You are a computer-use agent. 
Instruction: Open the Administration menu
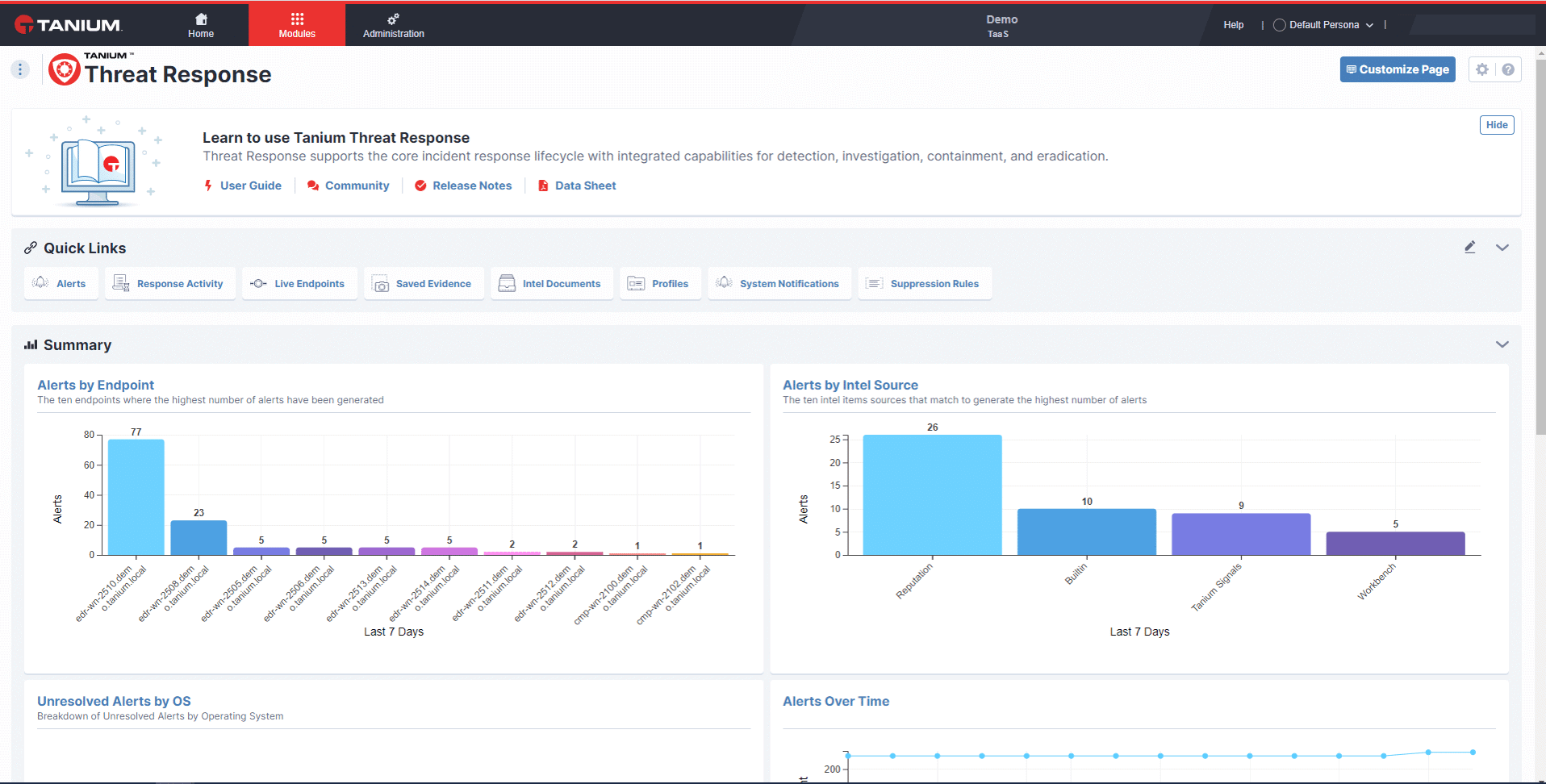(x=393, y=25)
